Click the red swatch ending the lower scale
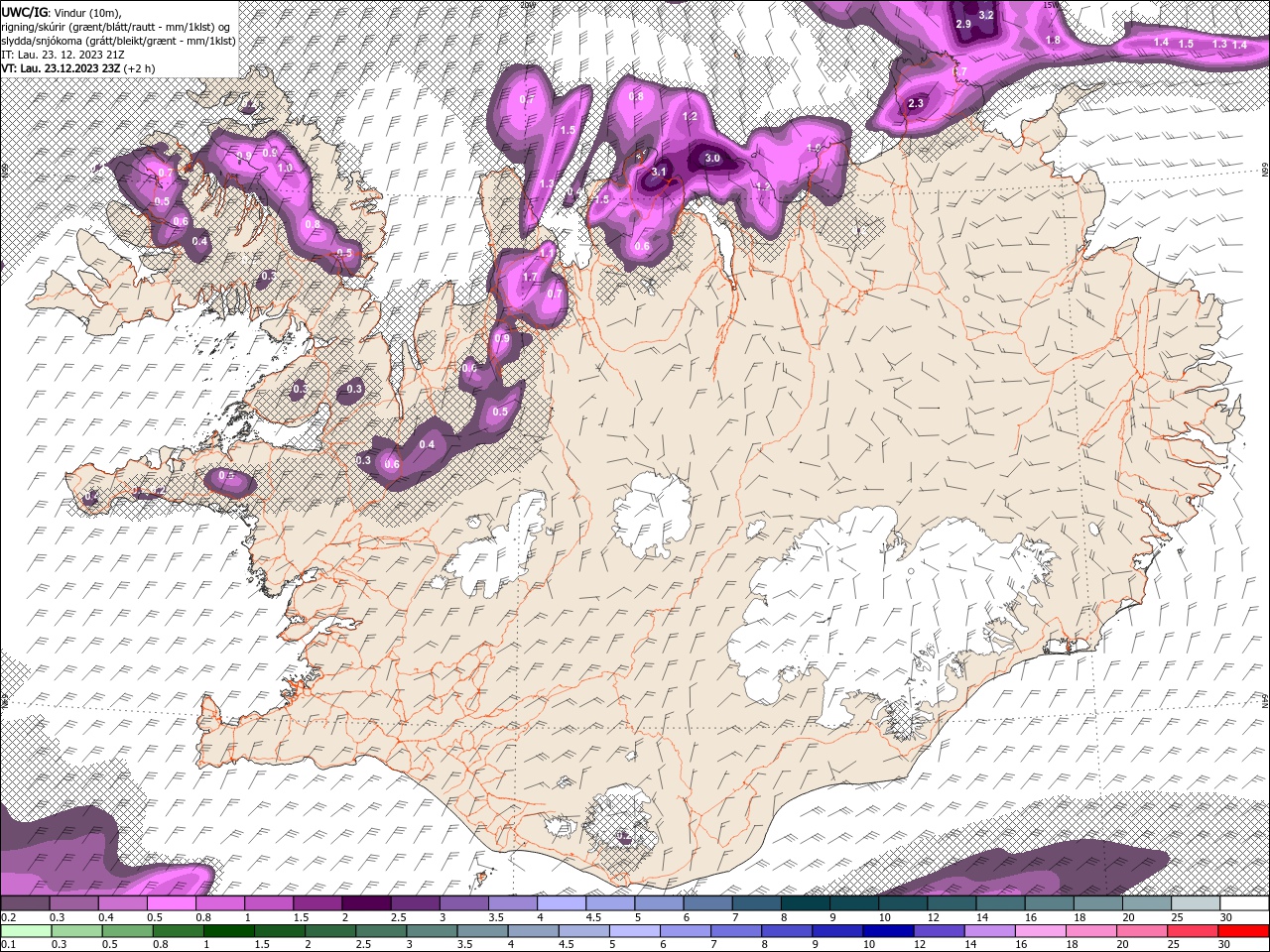1270x952 pixels. point(1244,931)
